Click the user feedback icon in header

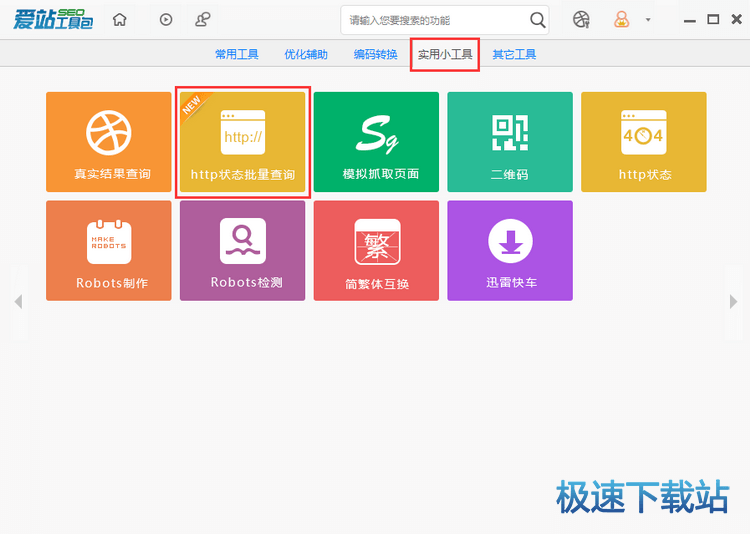click(x=203, y=20)
